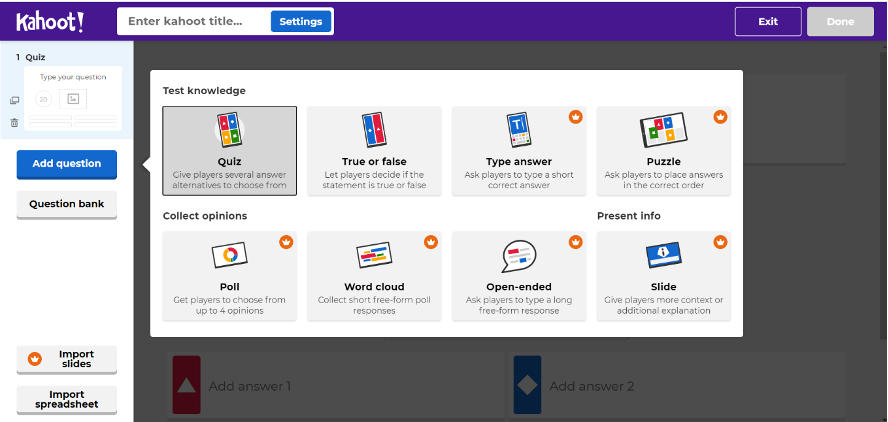Click the premium crown badge on Type answer
The image size is (888, 422).
[x=575, y=117]
